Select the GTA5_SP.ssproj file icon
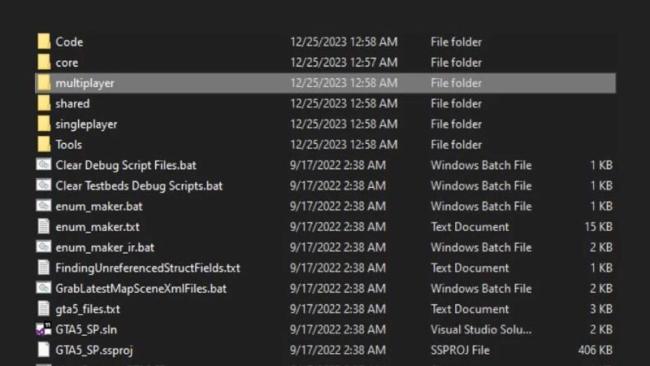 point(44,350)
